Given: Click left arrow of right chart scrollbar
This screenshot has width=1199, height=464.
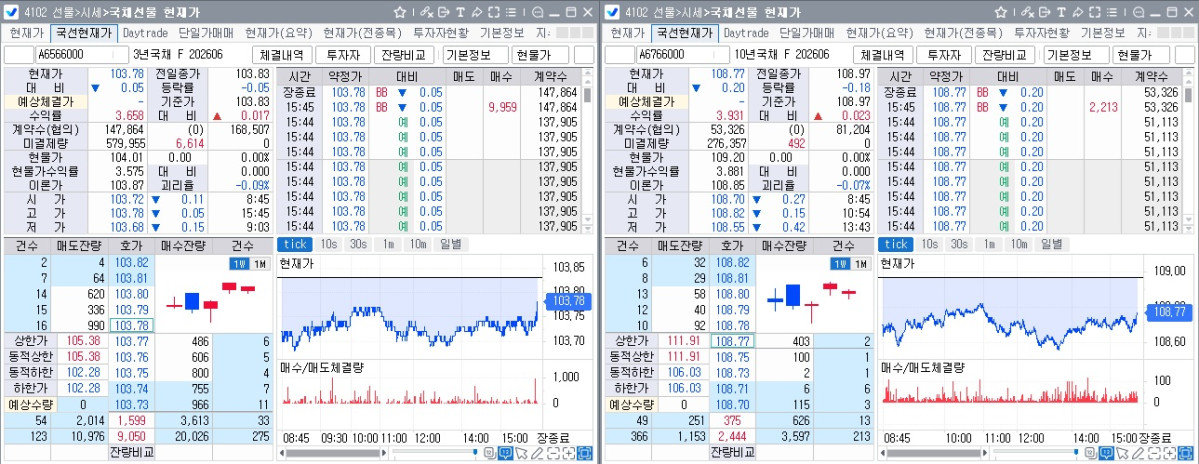Looking at the screenshot, I should pos(882,453).
